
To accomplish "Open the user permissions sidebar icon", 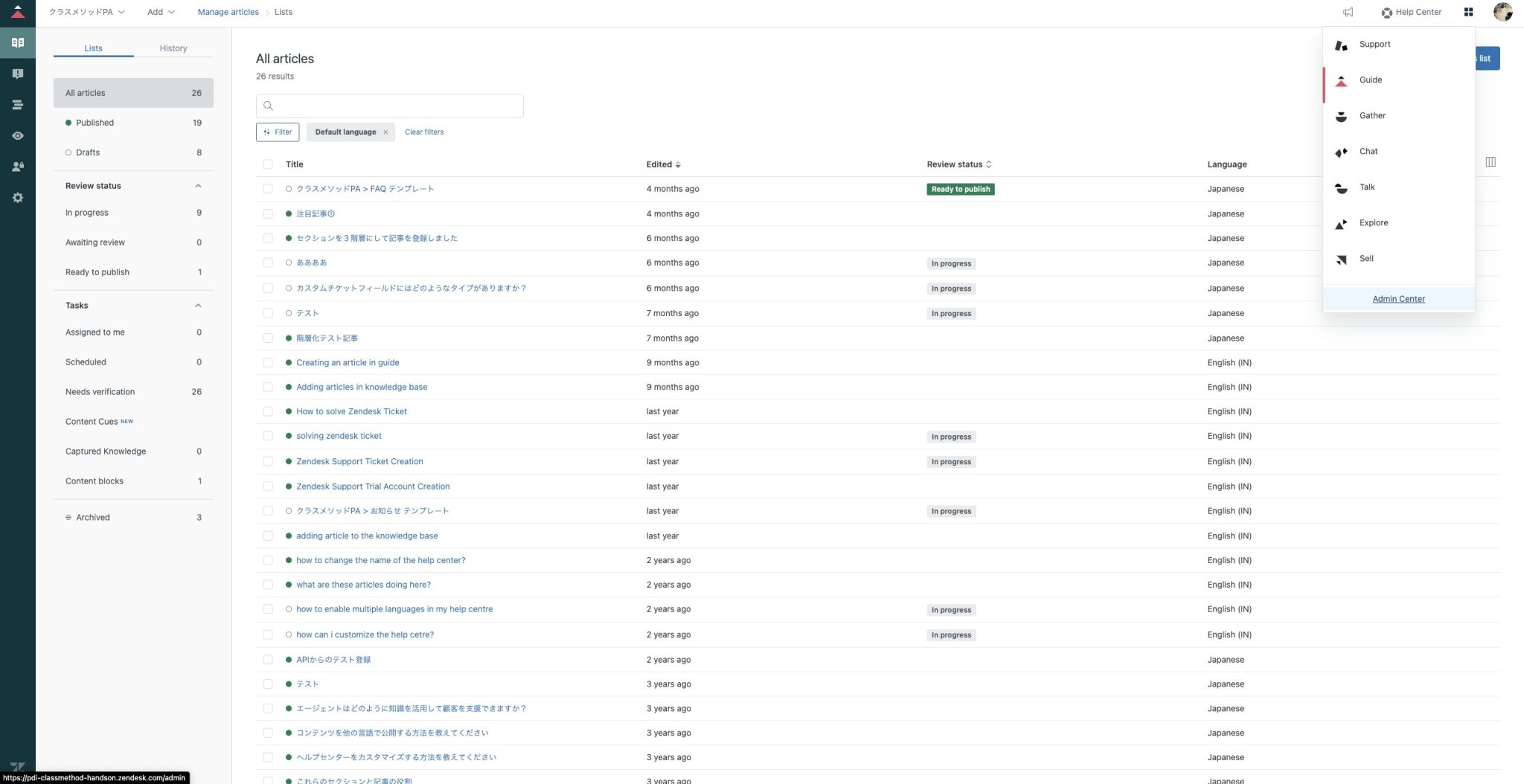I will click(x=17, y=166).
